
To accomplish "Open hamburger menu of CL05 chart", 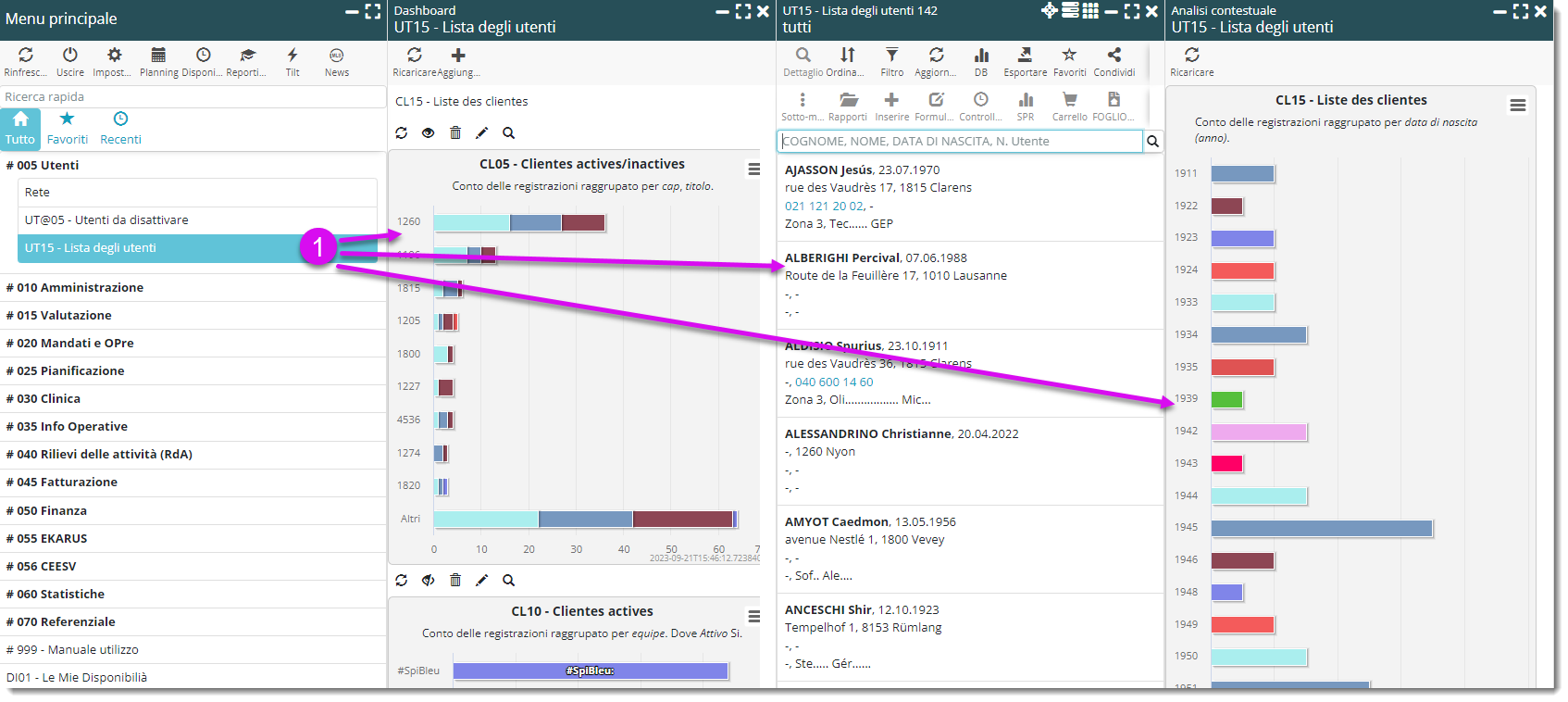I will 753,169.
